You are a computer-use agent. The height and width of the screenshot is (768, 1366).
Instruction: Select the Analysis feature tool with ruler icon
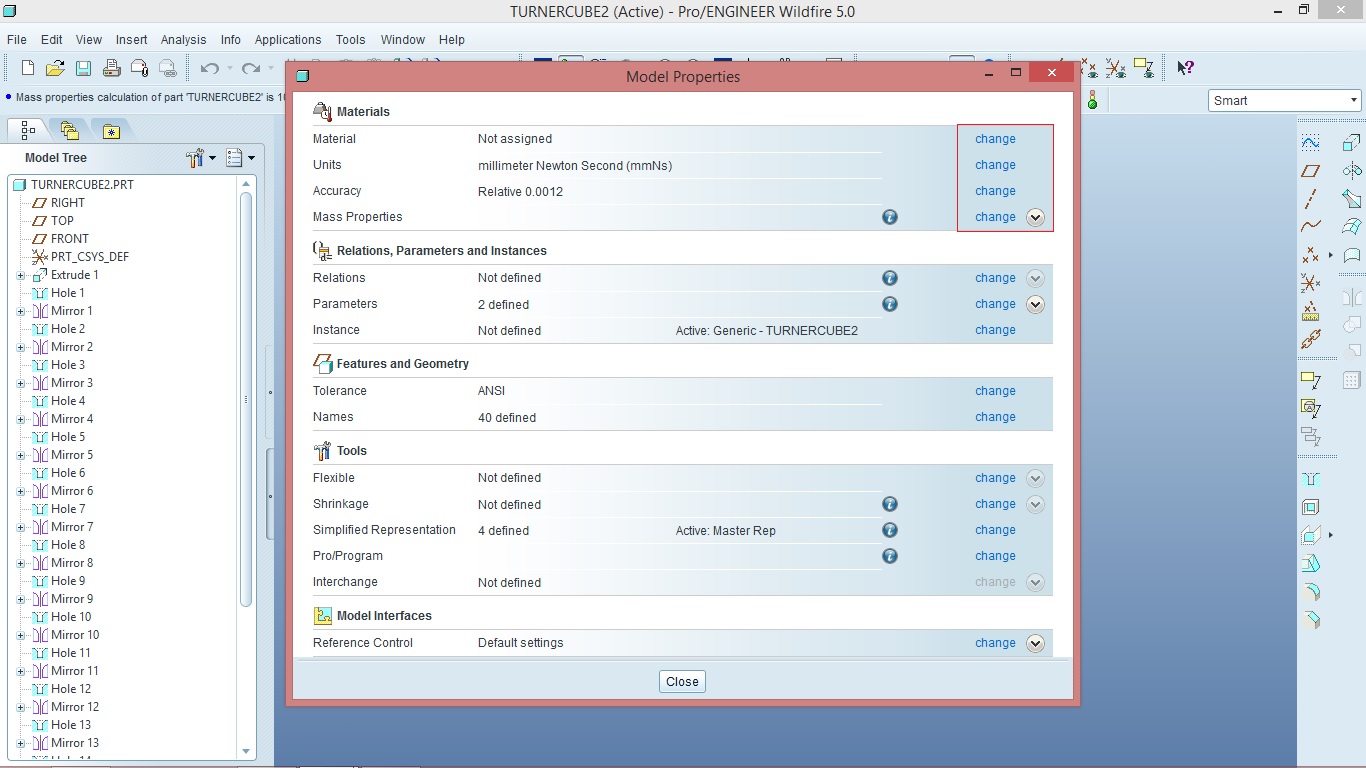tap(1310, 311)
